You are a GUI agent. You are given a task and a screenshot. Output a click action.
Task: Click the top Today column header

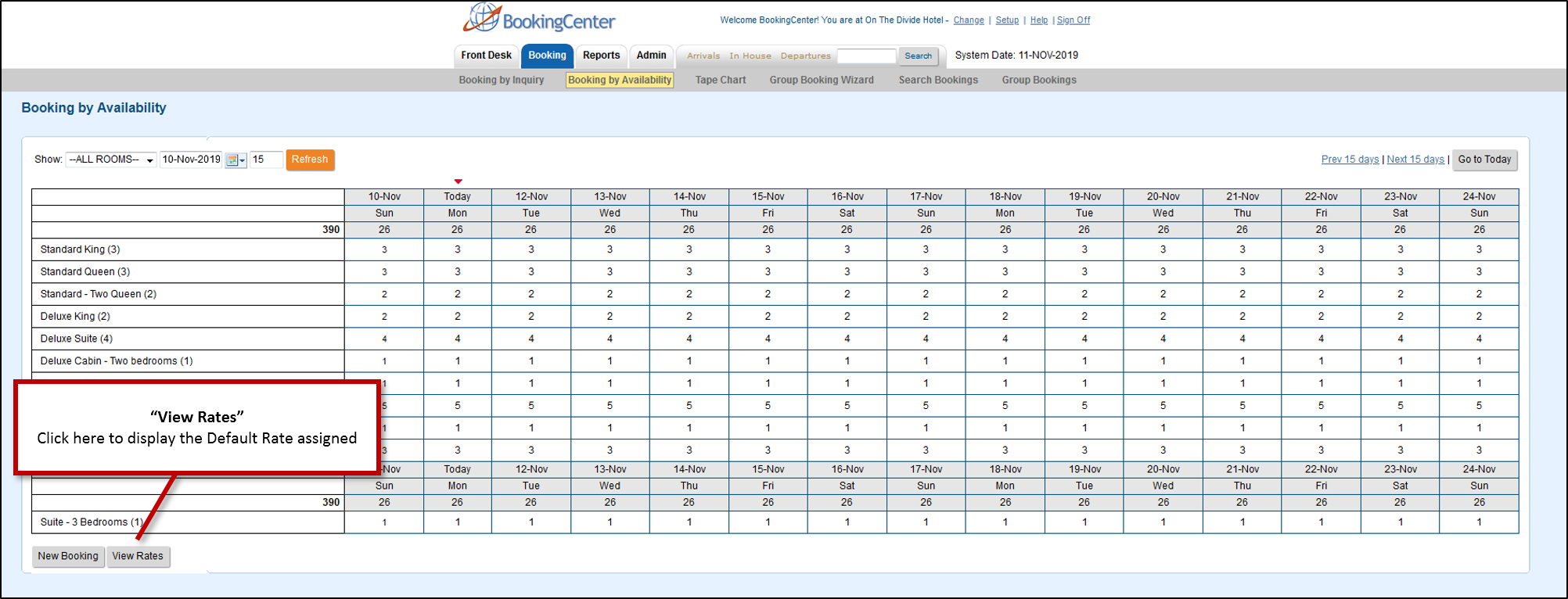click(x=458, y=196)
